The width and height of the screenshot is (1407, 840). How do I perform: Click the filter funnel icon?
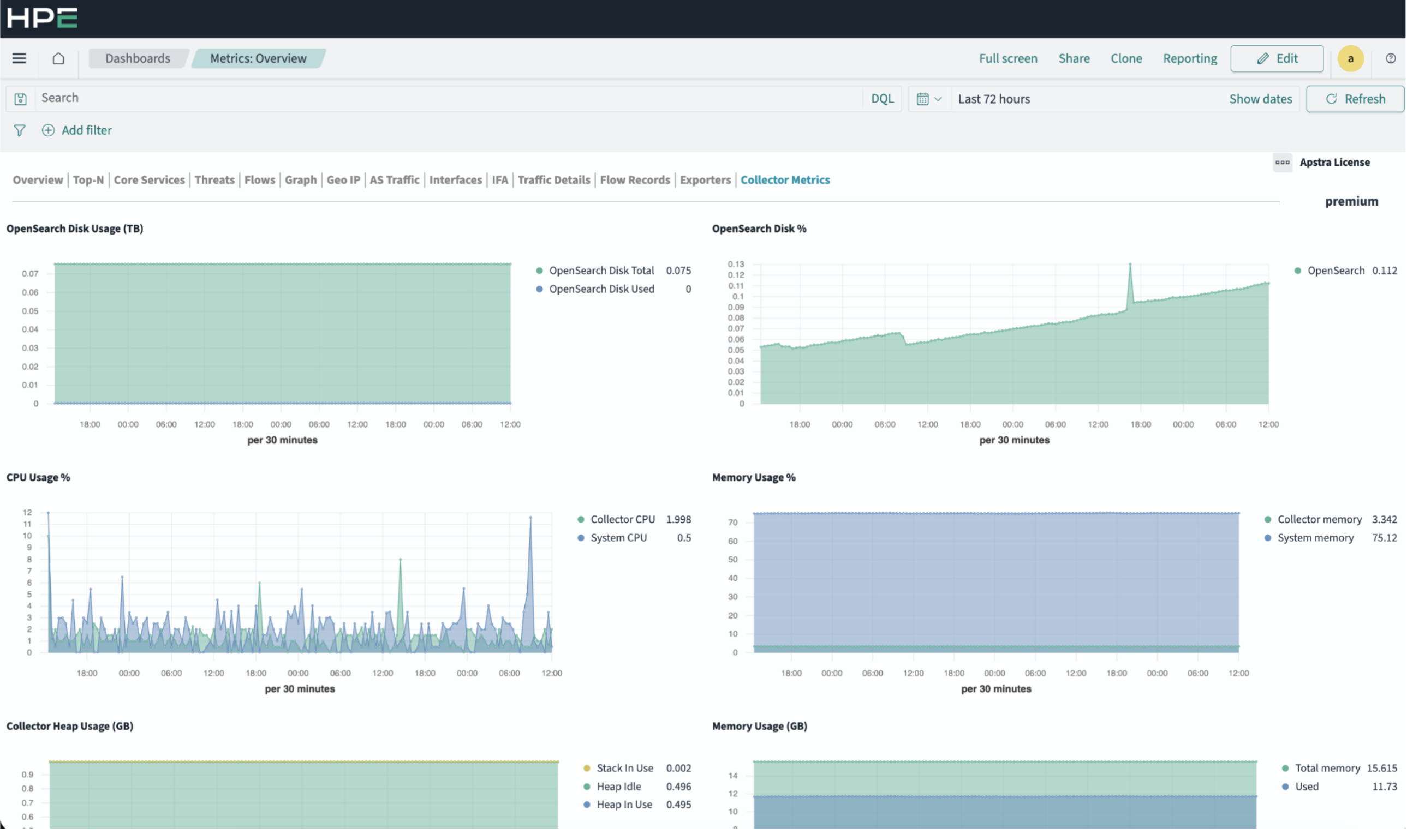tap(19, 131)
